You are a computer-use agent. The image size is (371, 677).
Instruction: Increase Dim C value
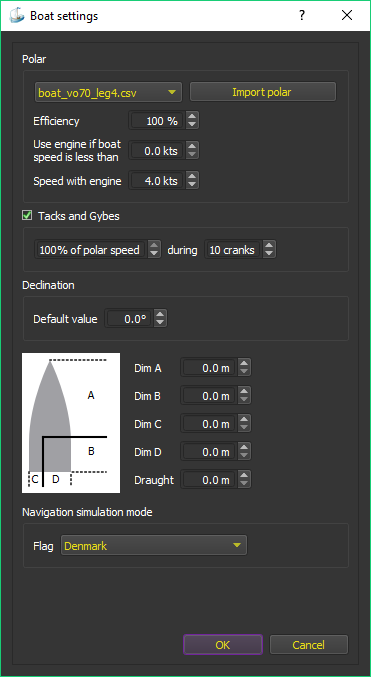pyautogui.click(x=244, y=419)
